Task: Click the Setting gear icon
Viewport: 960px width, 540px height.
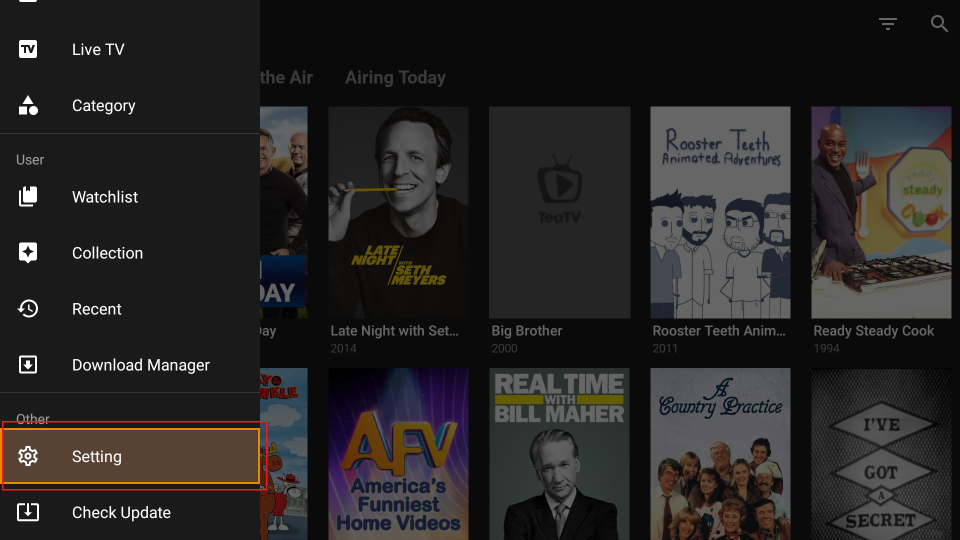Action: click(28, 456)
